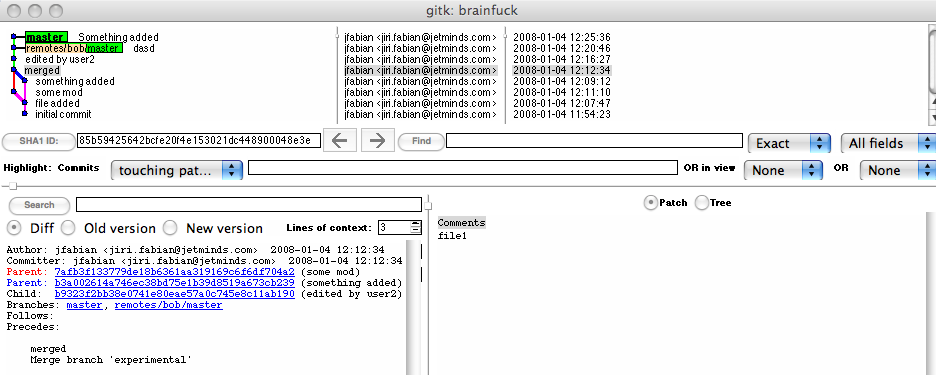936x375 pixels.
Task: Select the 'initial commit' row
Action: point(63,114)
